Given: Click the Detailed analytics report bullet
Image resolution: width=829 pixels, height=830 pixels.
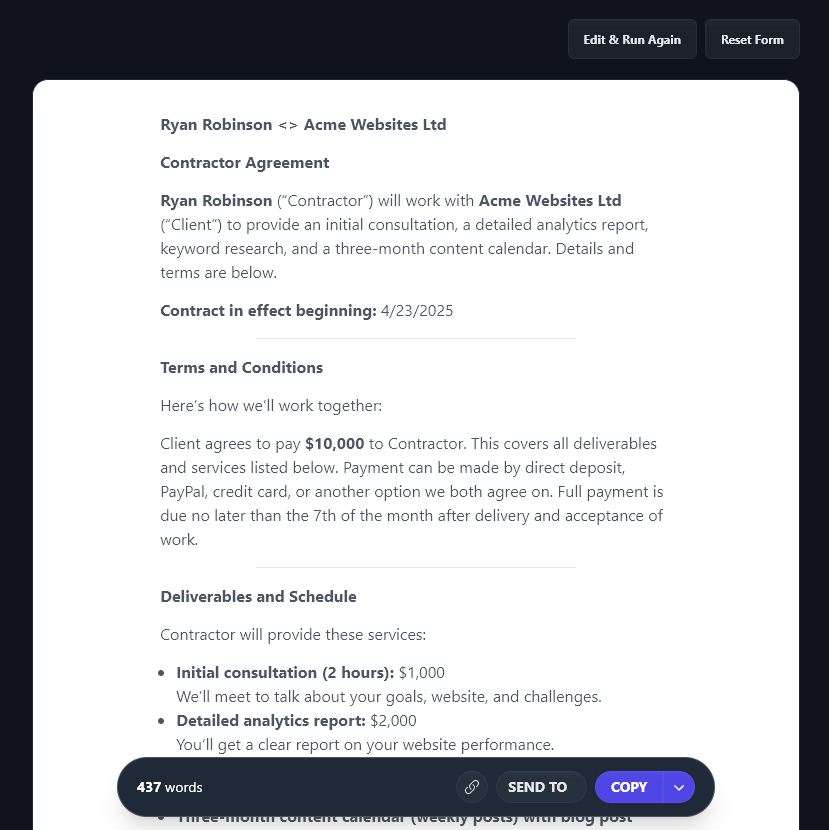Looking at the screenshot, I should tap(270, 720).
